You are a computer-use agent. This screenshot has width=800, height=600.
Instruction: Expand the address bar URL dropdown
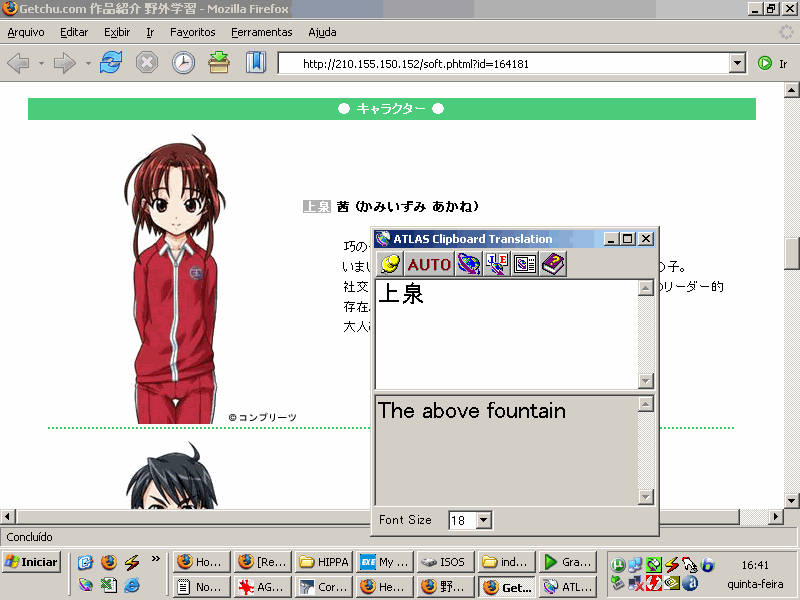[737, 63]
